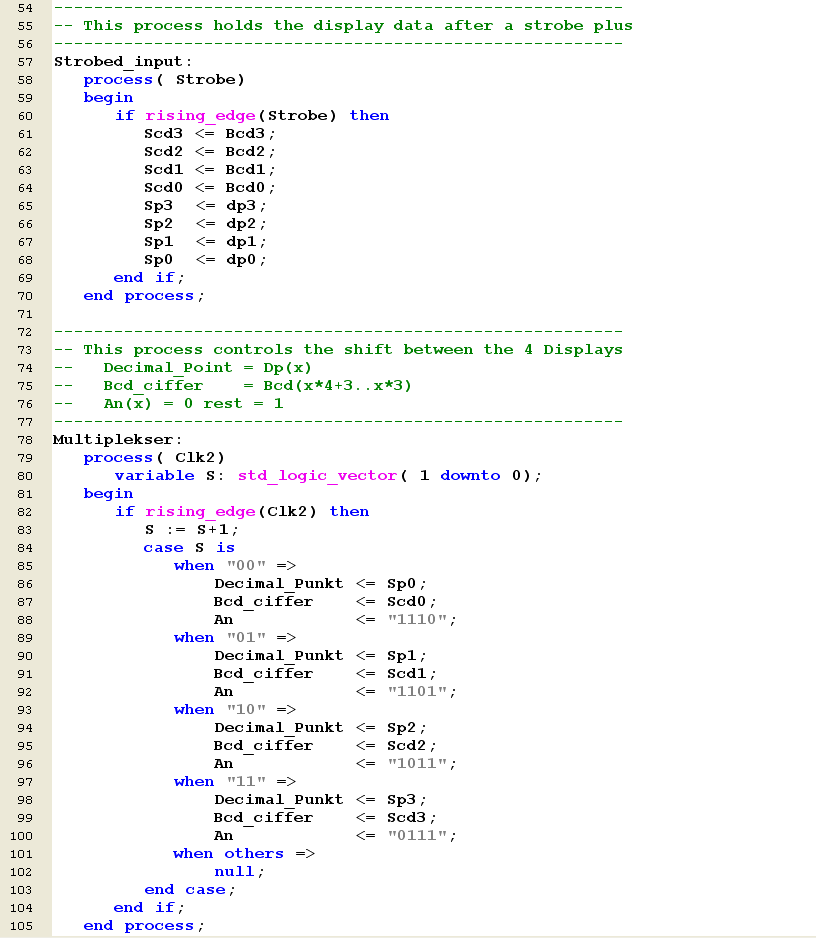Click line number 78 in the gutter
The image size is (816, 938).
coord(25,440)
